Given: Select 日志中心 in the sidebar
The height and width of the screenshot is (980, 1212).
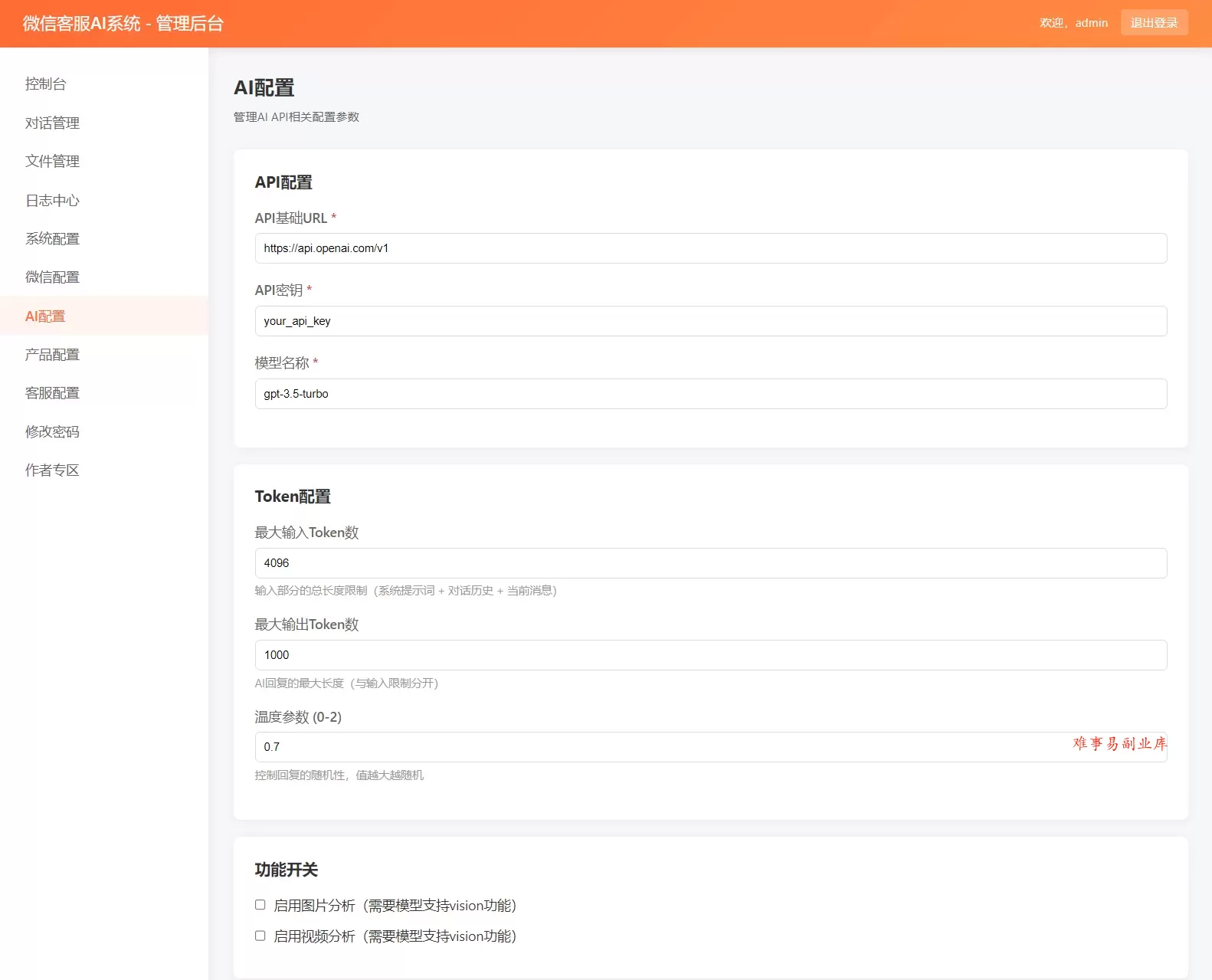Looking at the screenshot, I should [x=104, y=200].
